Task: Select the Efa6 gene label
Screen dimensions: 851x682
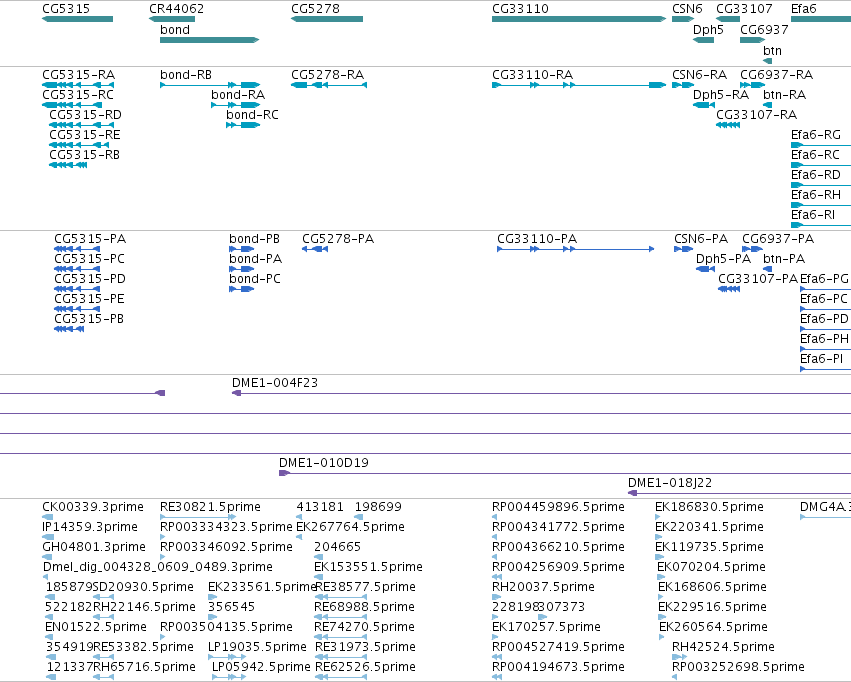Action: tap(804, 9)
